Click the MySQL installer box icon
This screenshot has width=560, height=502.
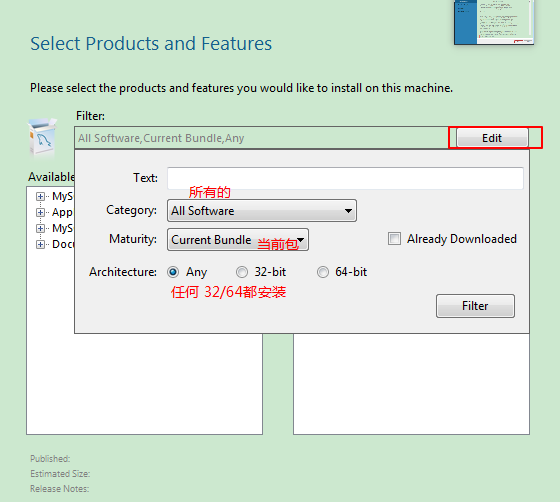point(42,139)
